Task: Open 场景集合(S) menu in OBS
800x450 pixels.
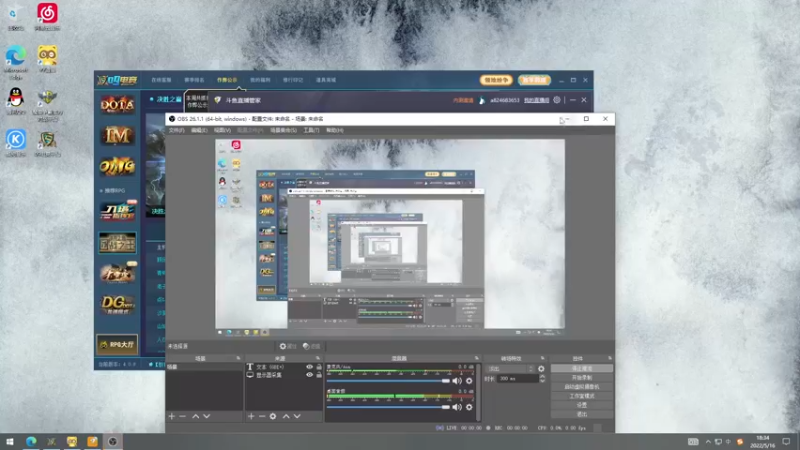Action: click(x=283, y=131)
